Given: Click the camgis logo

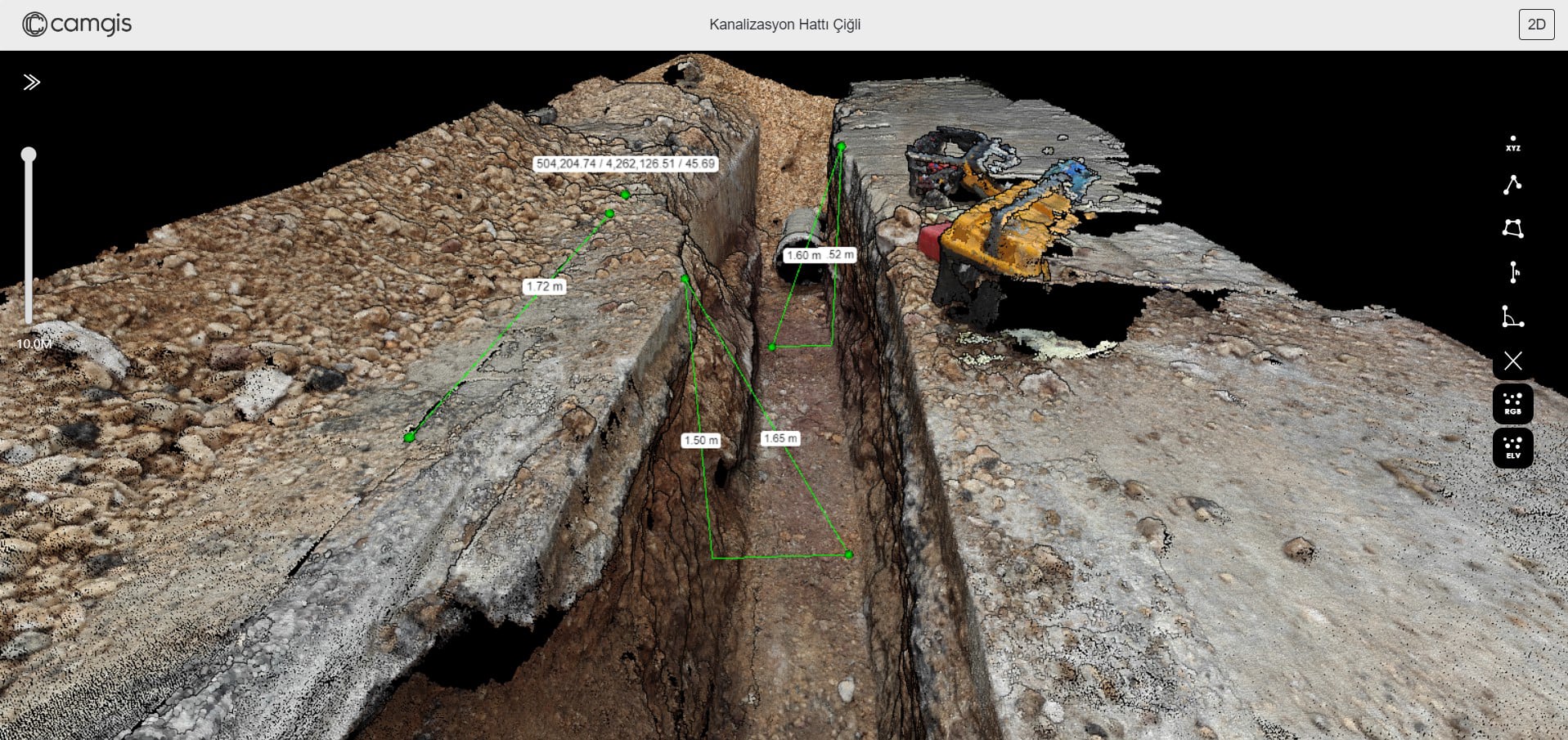Looking at the screenshot, I should [x=77, y=25].
